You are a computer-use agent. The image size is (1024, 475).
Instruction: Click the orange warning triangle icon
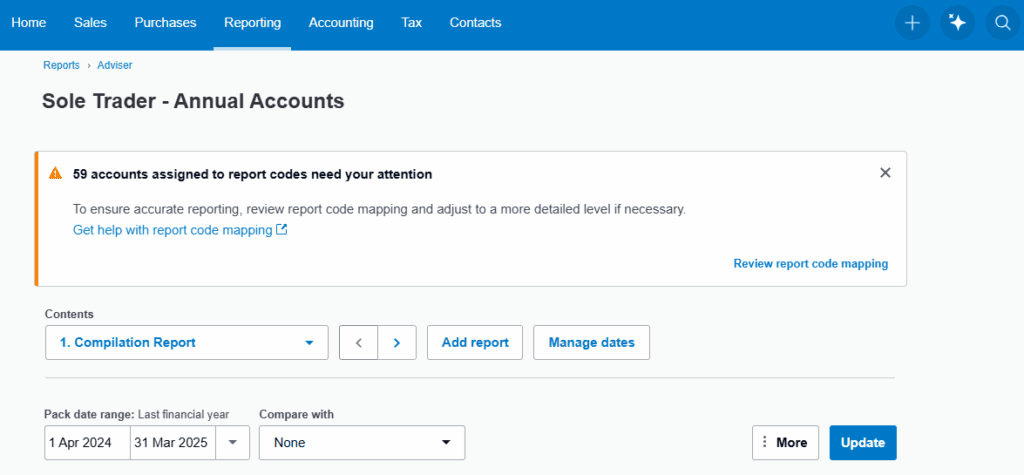point(56,174)
